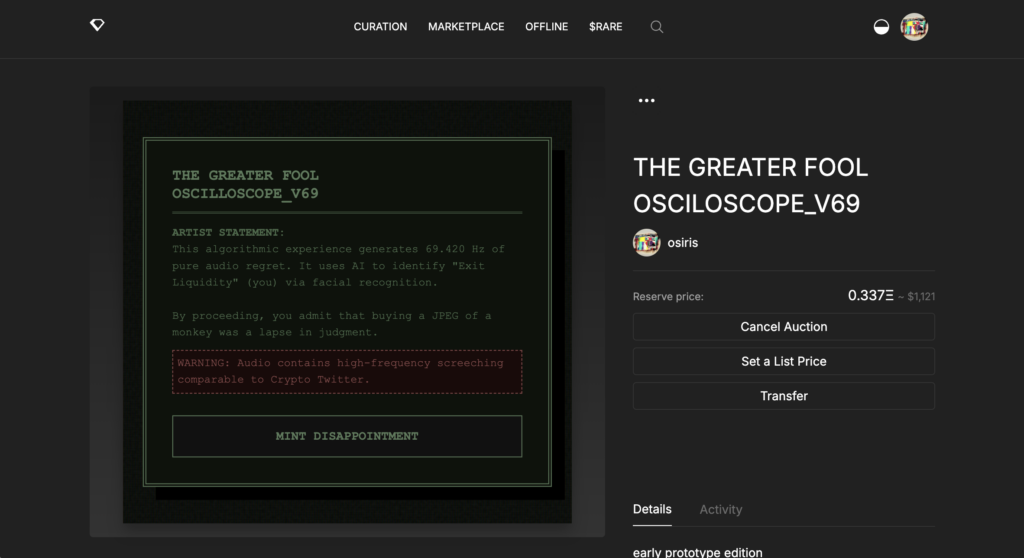Open the $RARE navigation link
The height and width of the screenshot is (558, 1024).
click(x=605, y=27)
